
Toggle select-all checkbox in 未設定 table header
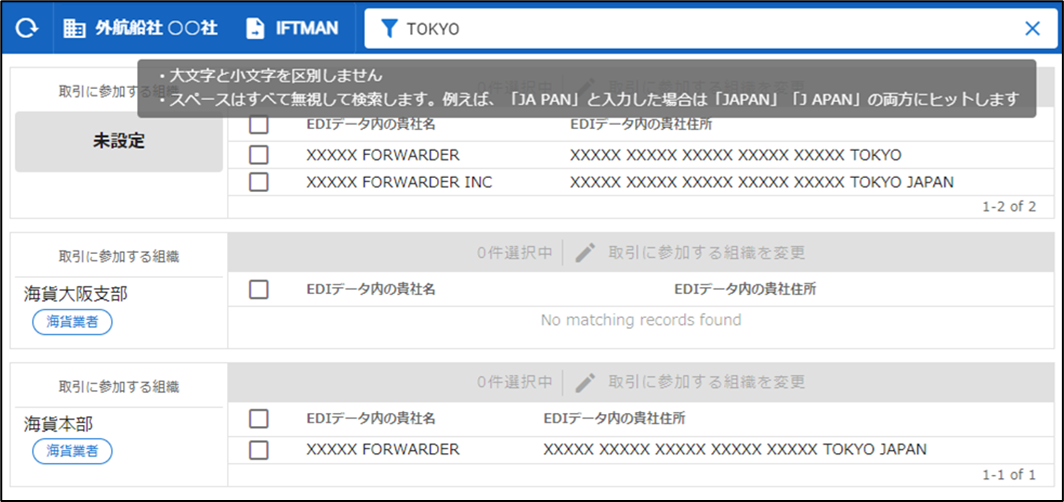click(x=259, y=125)
